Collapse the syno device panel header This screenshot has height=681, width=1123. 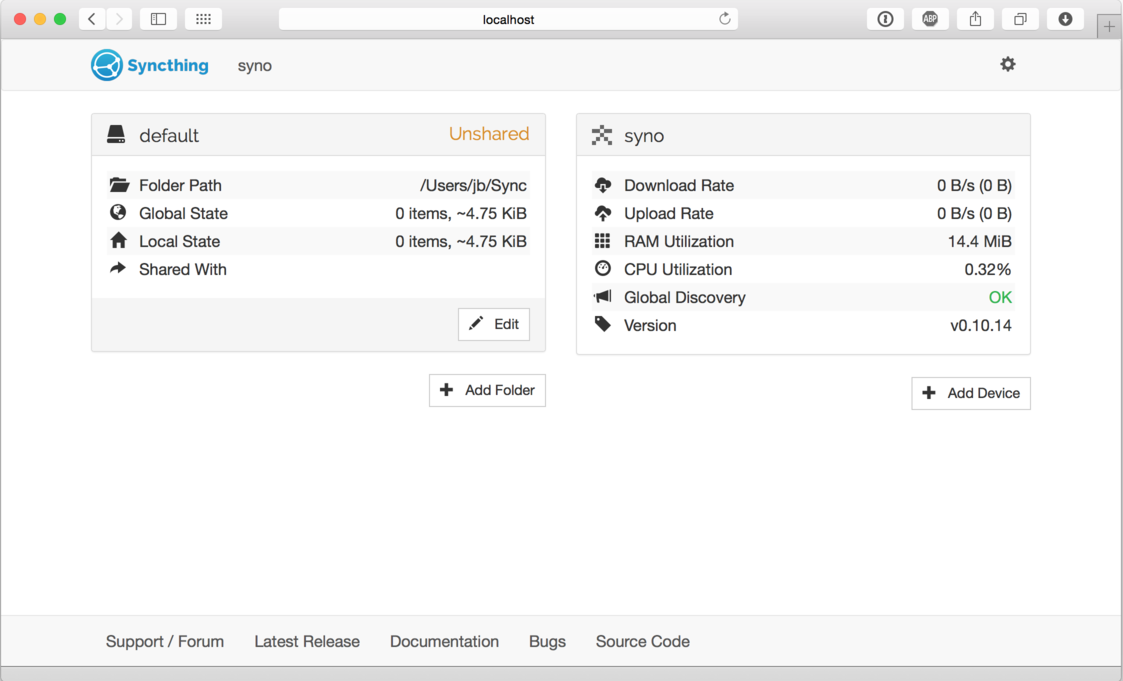[803, 135]
